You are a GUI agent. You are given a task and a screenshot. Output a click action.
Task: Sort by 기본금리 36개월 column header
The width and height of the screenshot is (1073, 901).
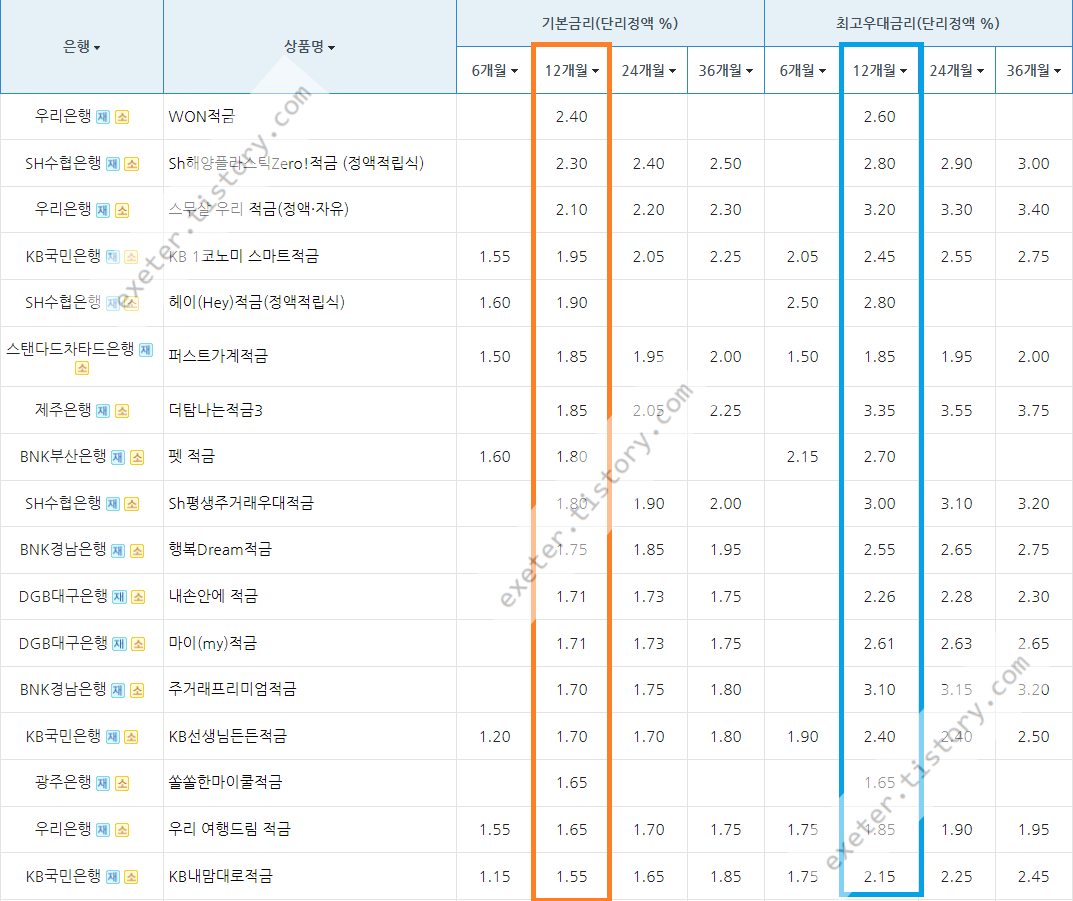point(725,70)
